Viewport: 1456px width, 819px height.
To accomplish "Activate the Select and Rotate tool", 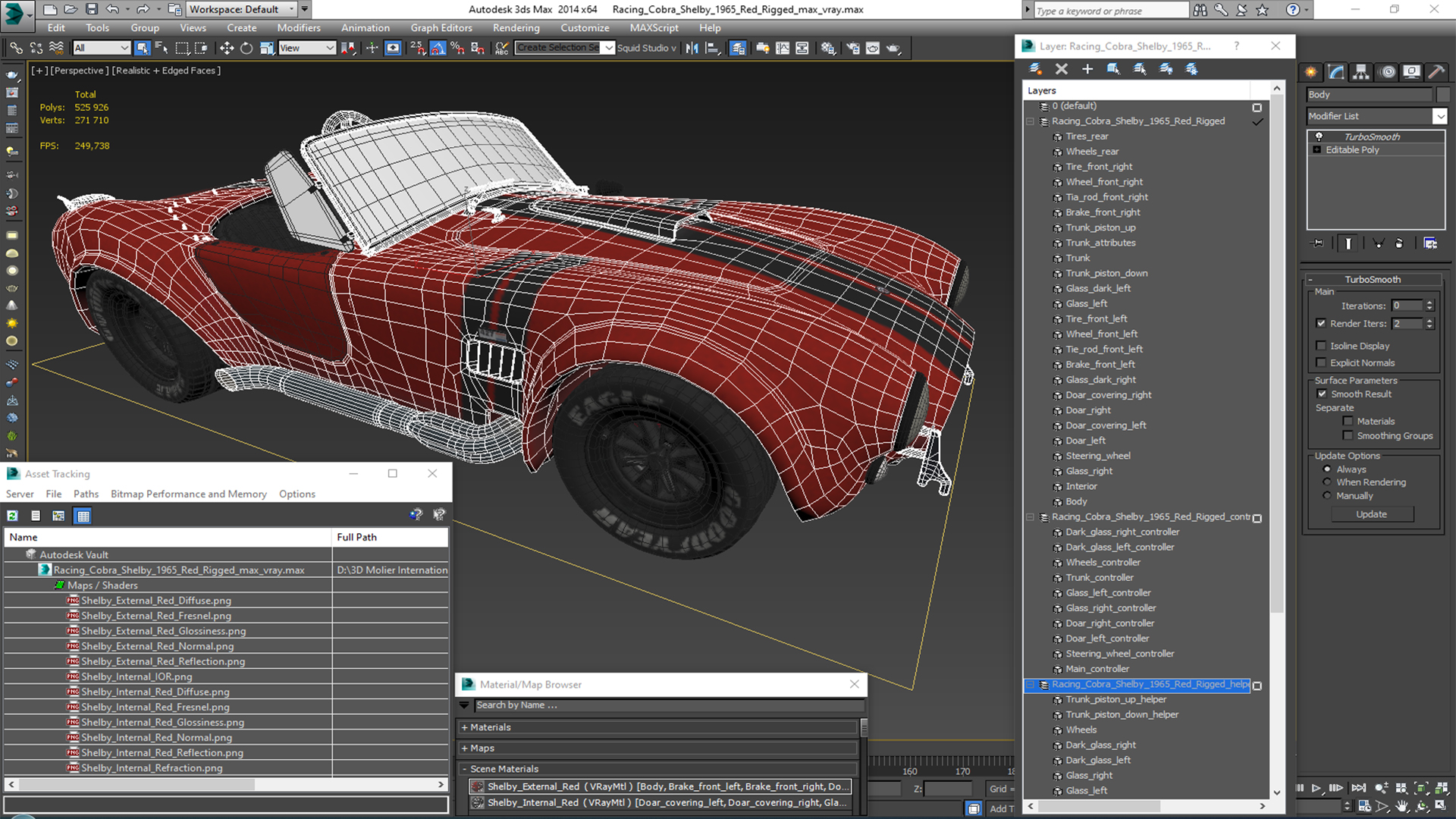I will pos(246,48).
